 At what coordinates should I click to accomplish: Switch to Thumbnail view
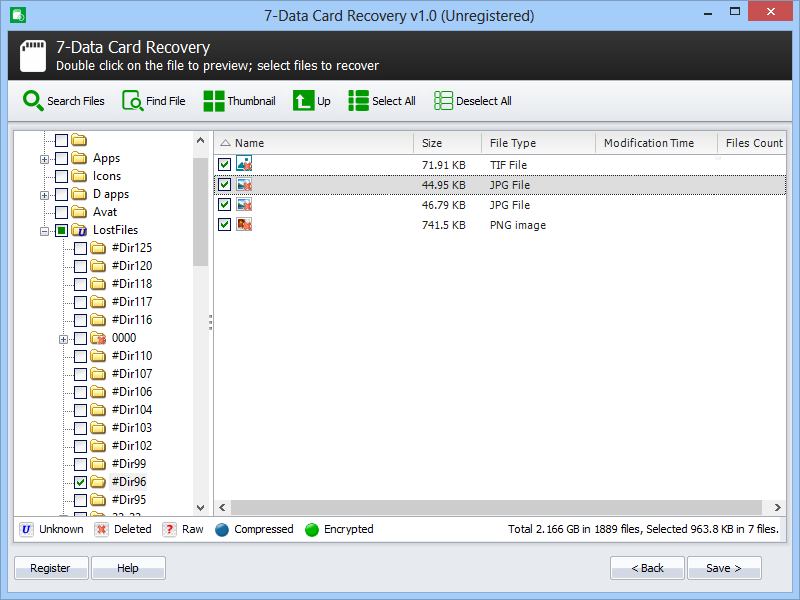point(239,100)
